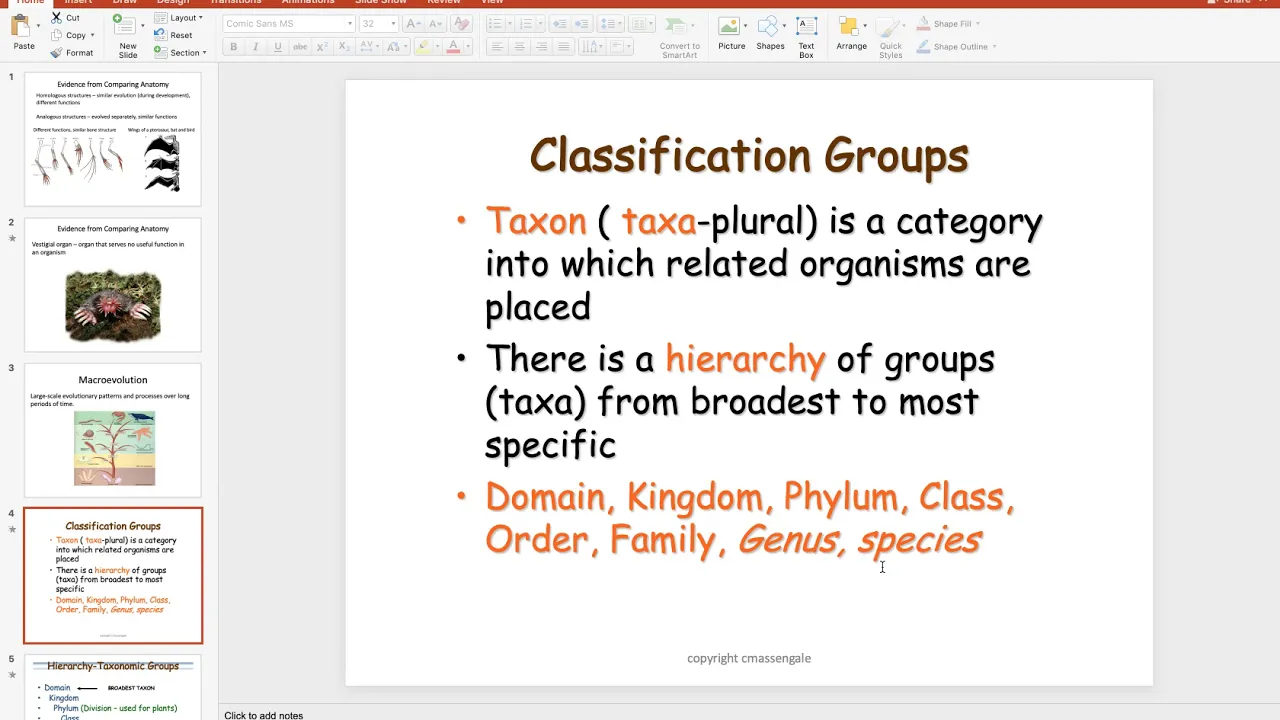Select slide 4 Classification Groups thumbnail
The height and width of the screenshot is (720, 1280).
point(113,576)
